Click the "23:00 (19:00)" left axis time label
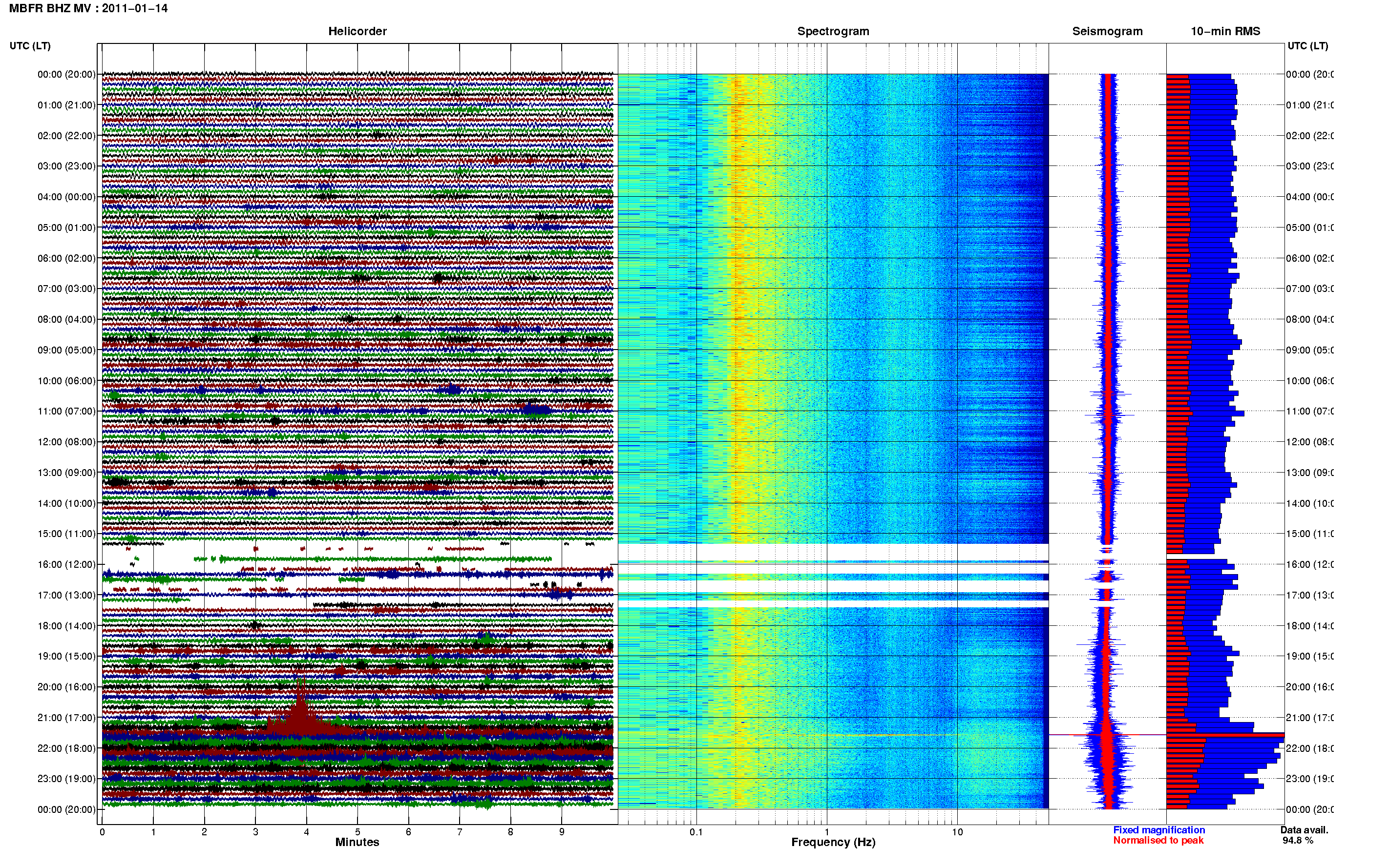The height and width of the screenshot is (868, 1389). tap(66, 779)
